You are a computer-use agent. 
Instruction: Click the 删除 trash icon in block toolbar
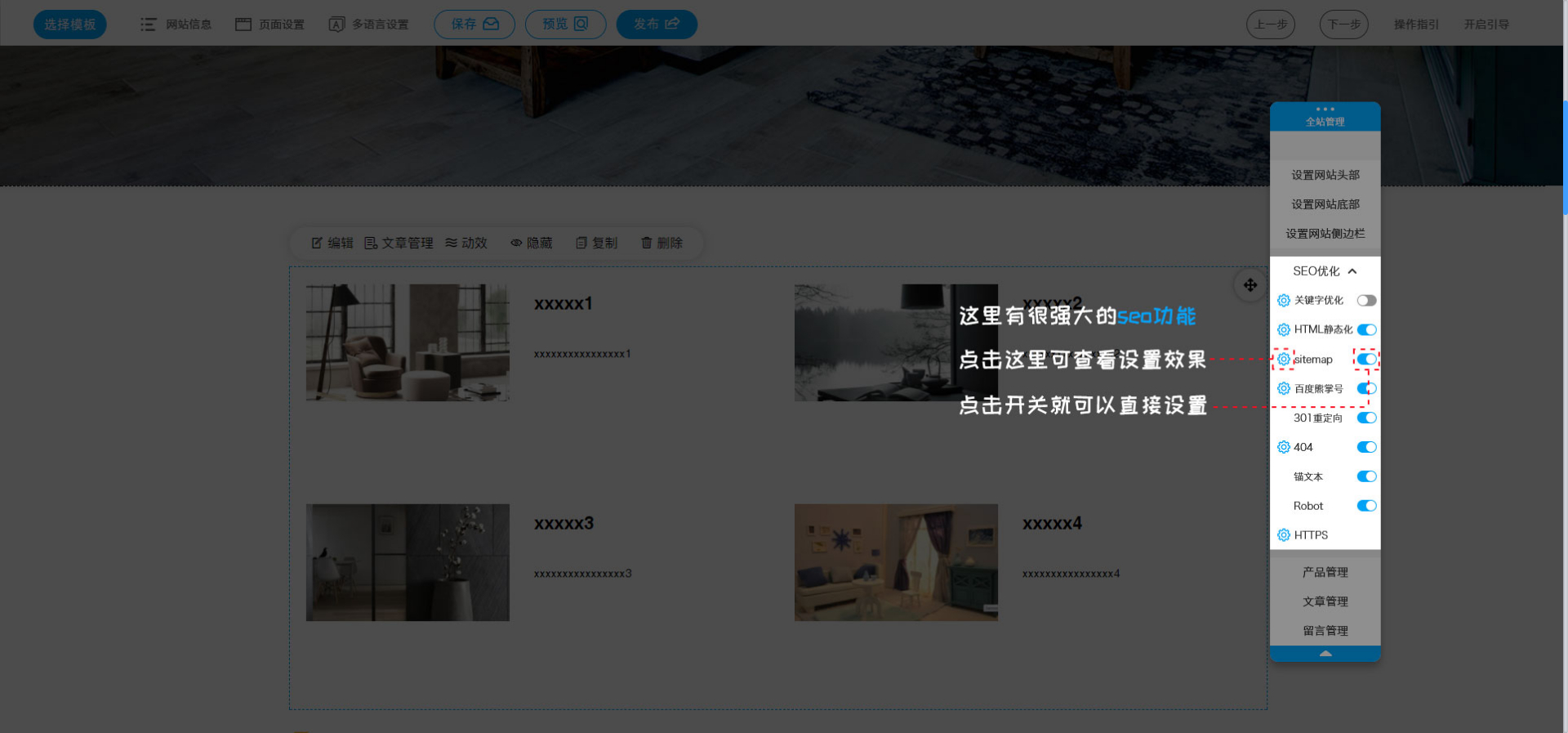pos(646,243)
